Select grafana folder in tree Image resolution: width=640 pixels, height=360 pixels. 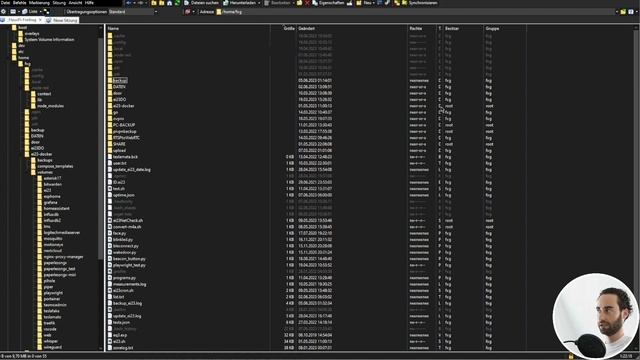coord(51,202)
